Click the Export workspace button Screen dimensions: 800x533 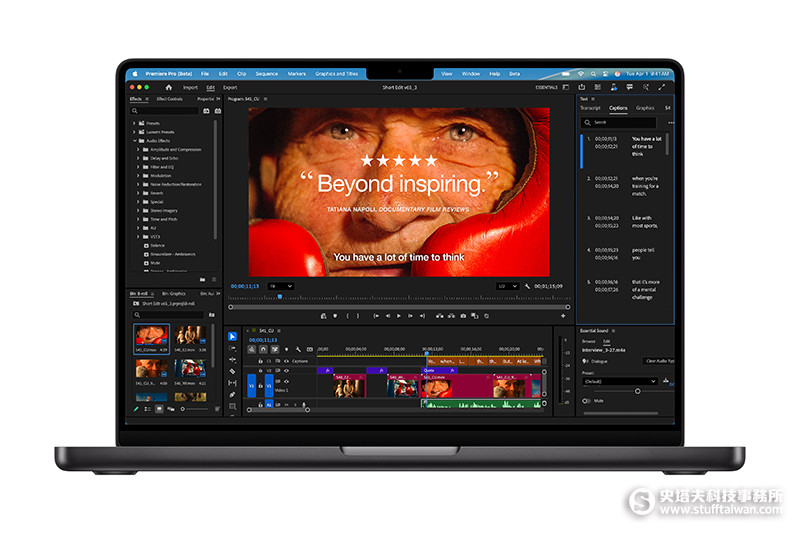tap(230, 87)
